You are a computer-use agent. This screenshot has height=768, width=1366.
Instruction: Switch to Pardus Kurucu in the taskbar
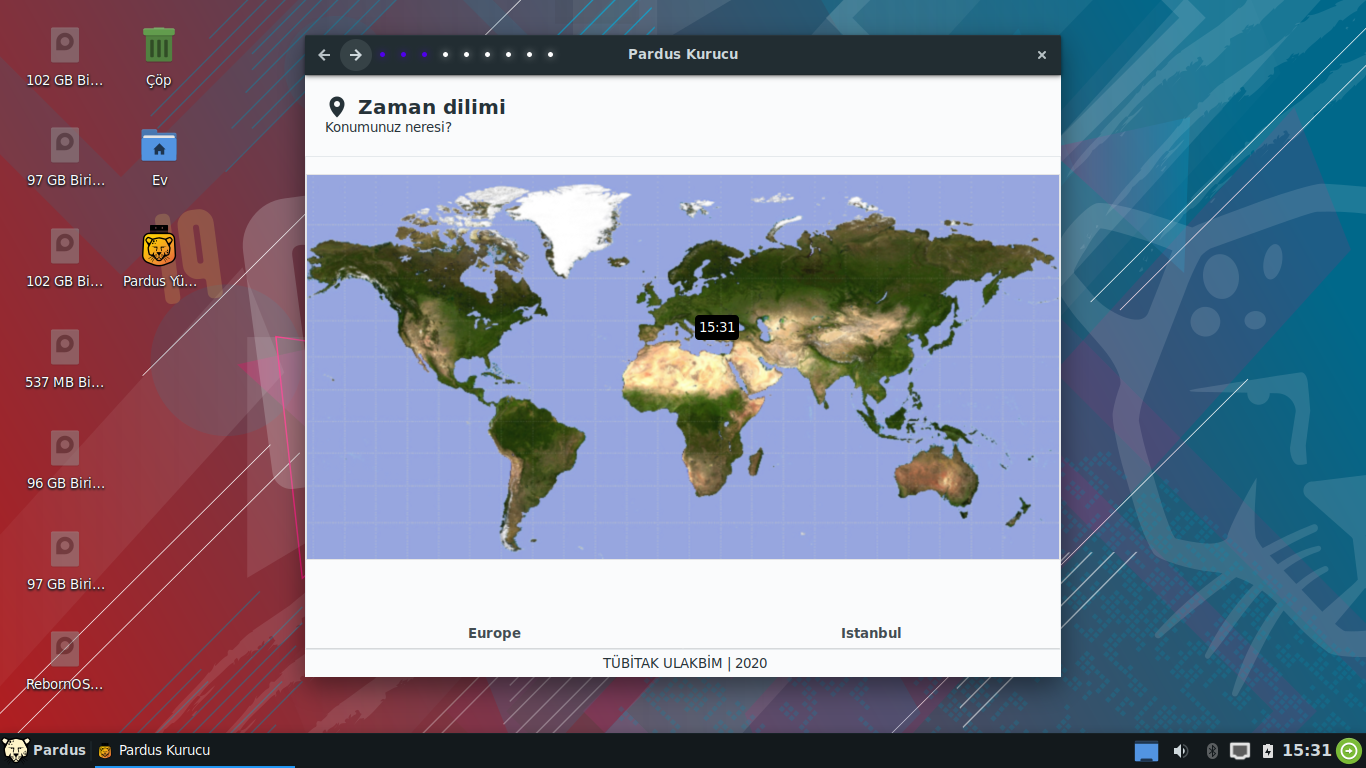(195, 750)
